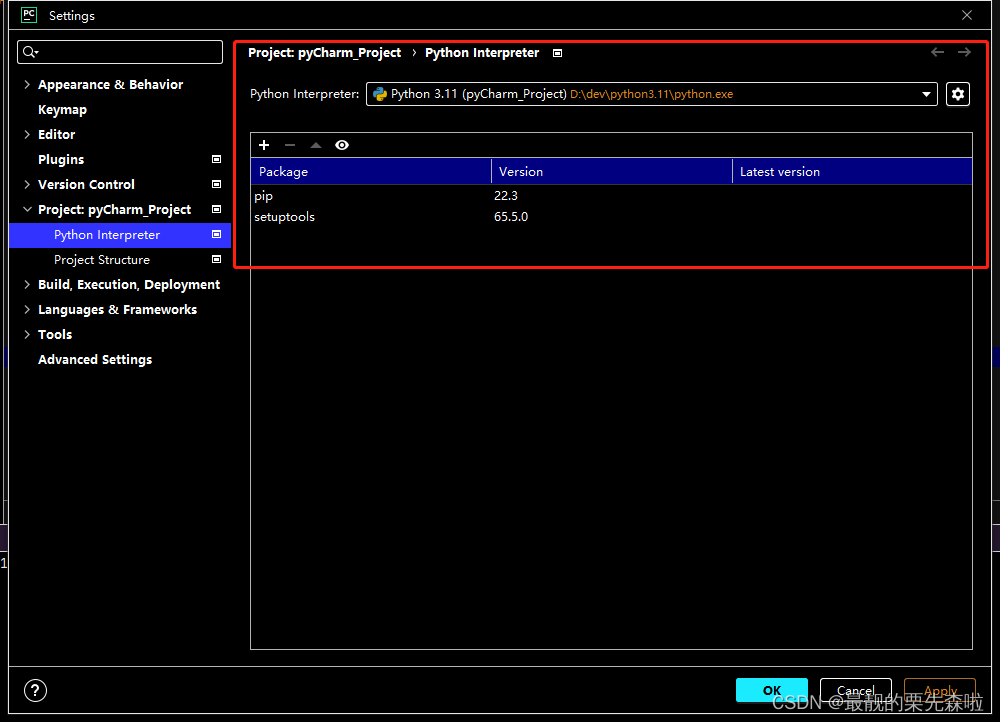1000x722 pixels.
Task: Go back using the left arrow
Action: coord(937,52)
